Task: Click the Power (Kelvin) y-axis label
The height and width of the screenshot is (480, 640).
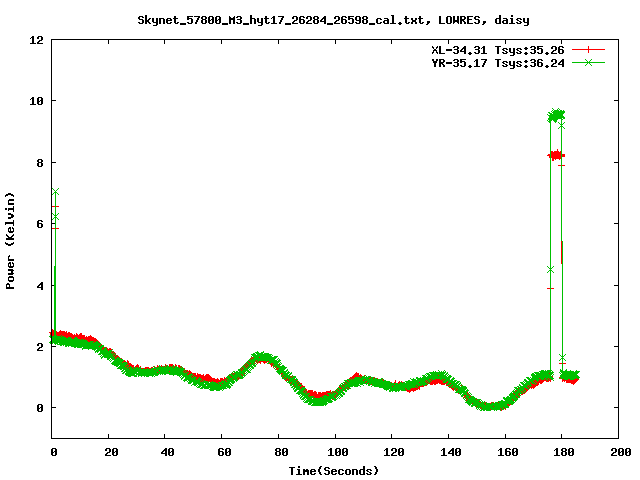Action: click(x=10, y=241)
